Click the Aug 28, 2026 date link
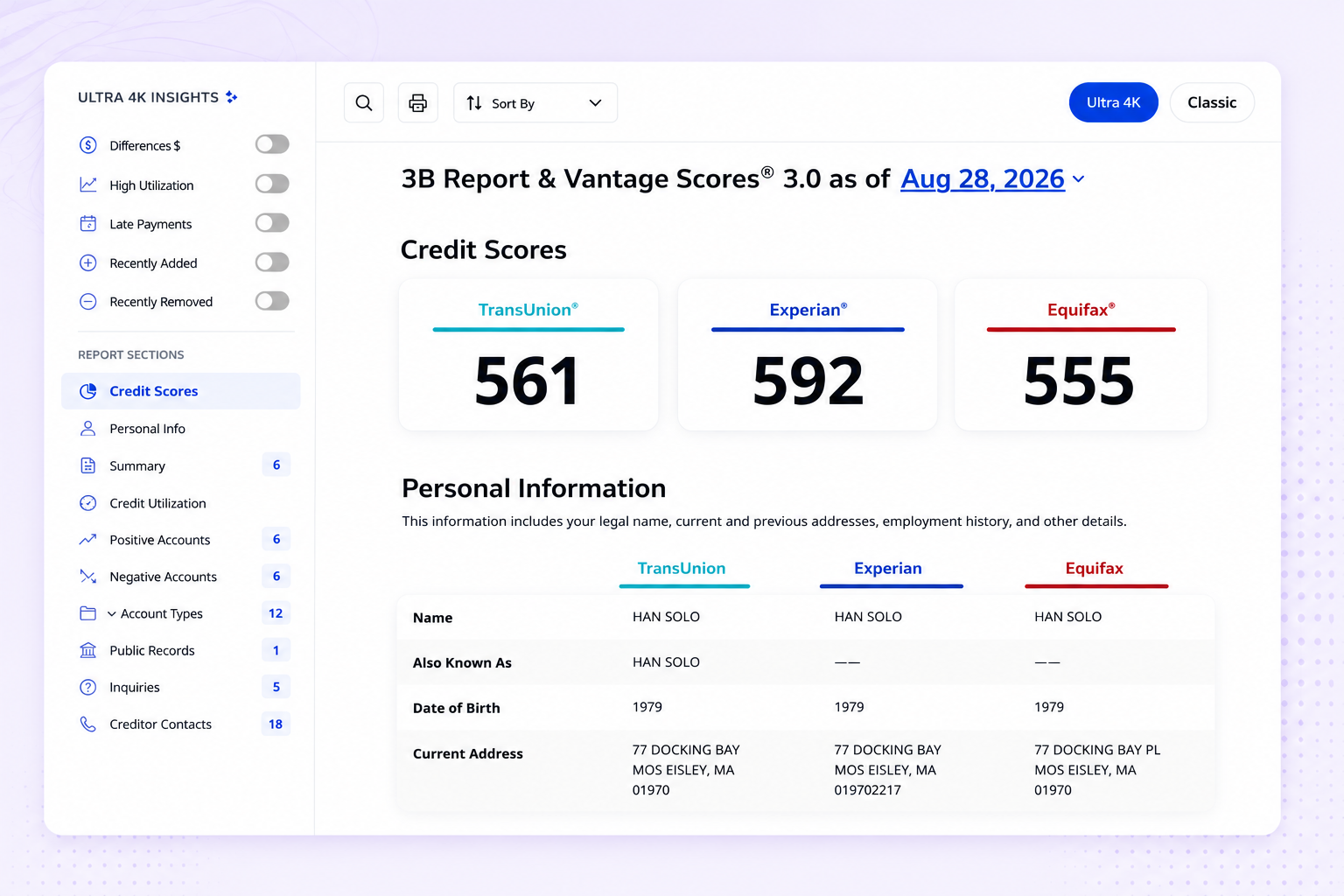Screen dimensions: 1344x896 tap(983, 179)
